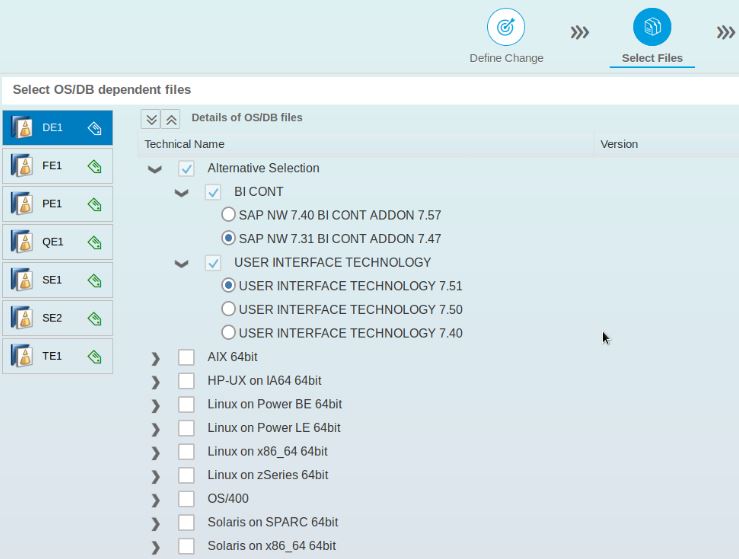This screenshot has width=739, height=559.
Task: Check the Solaris on x86_64 64bit checkbox
Action: tap(186, 545)
